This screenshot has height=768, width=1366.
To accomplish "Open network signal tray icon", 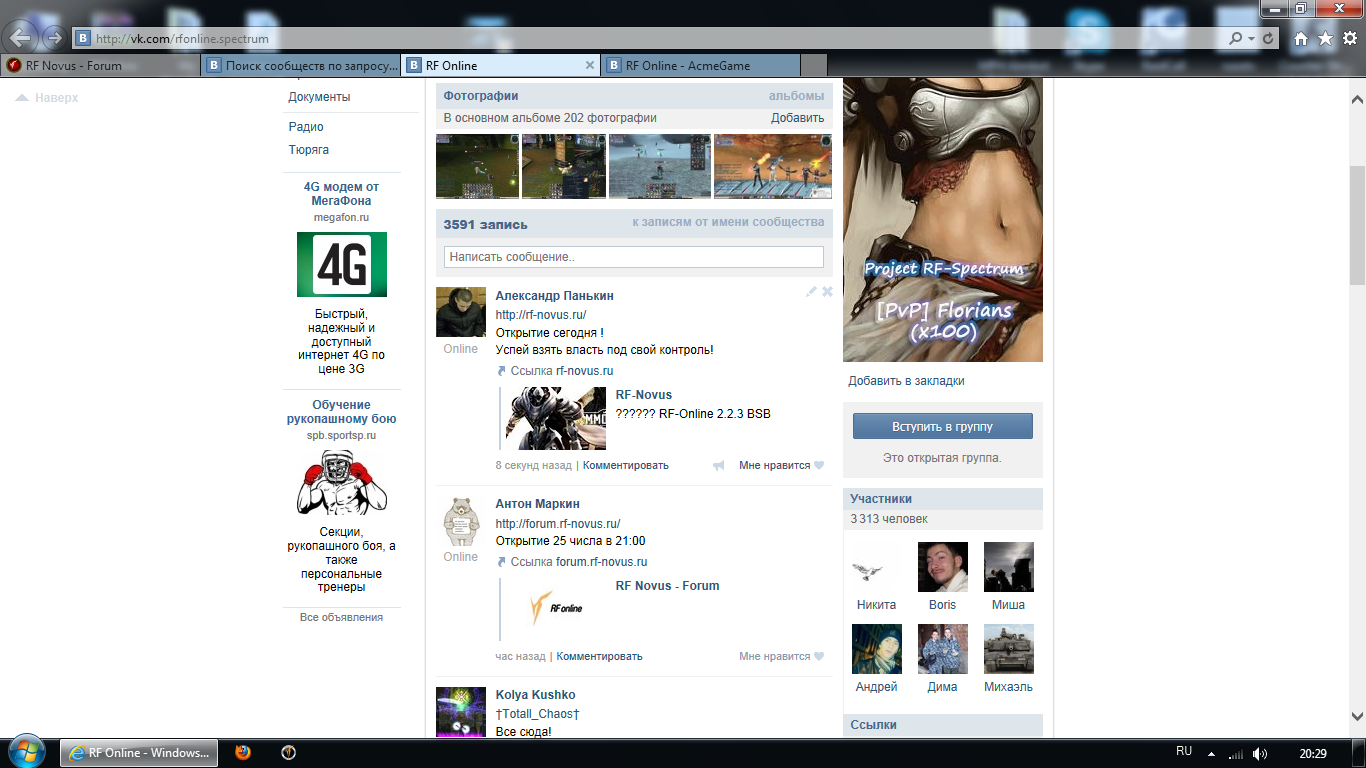I will point(1236,753).
